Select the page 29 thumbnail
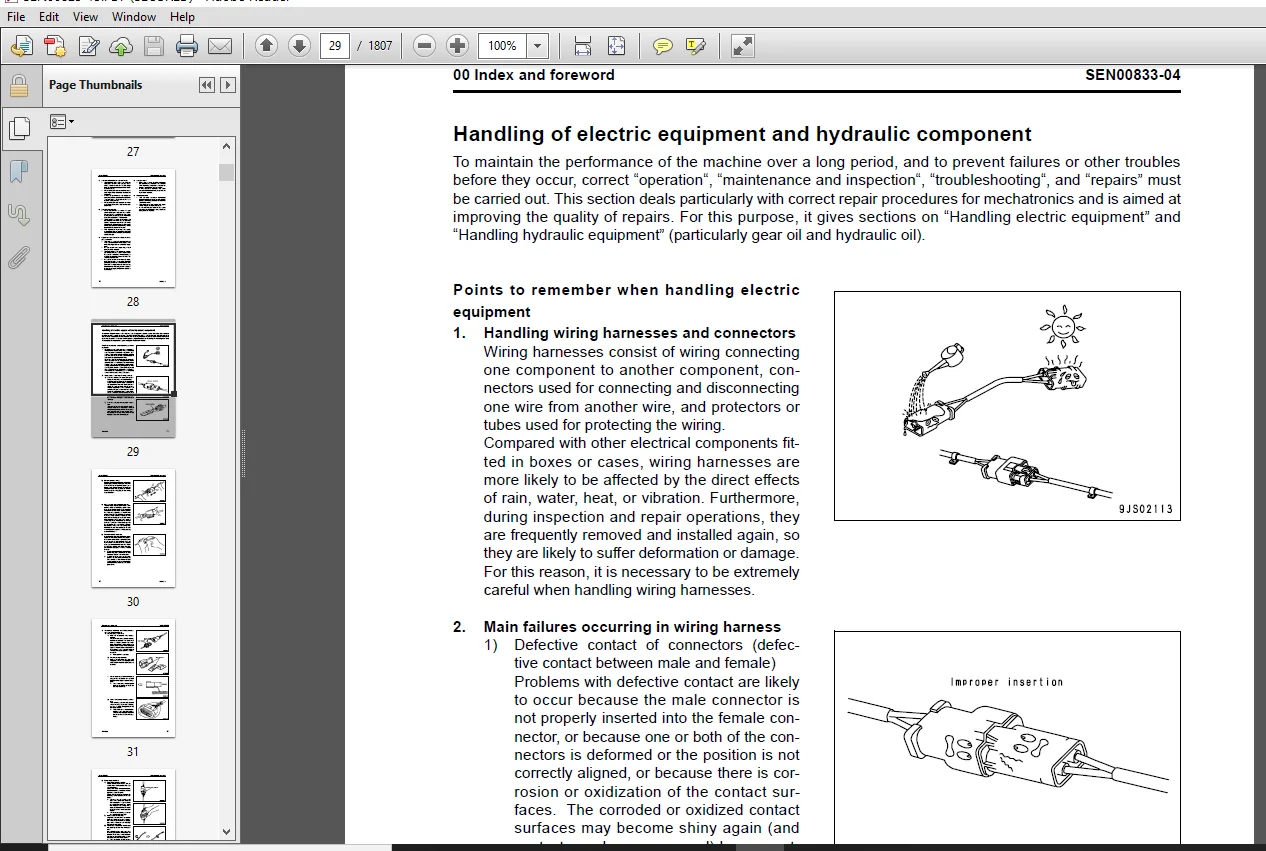The width and height of the screenshot is (1266, 851). (x=133, y=378)
